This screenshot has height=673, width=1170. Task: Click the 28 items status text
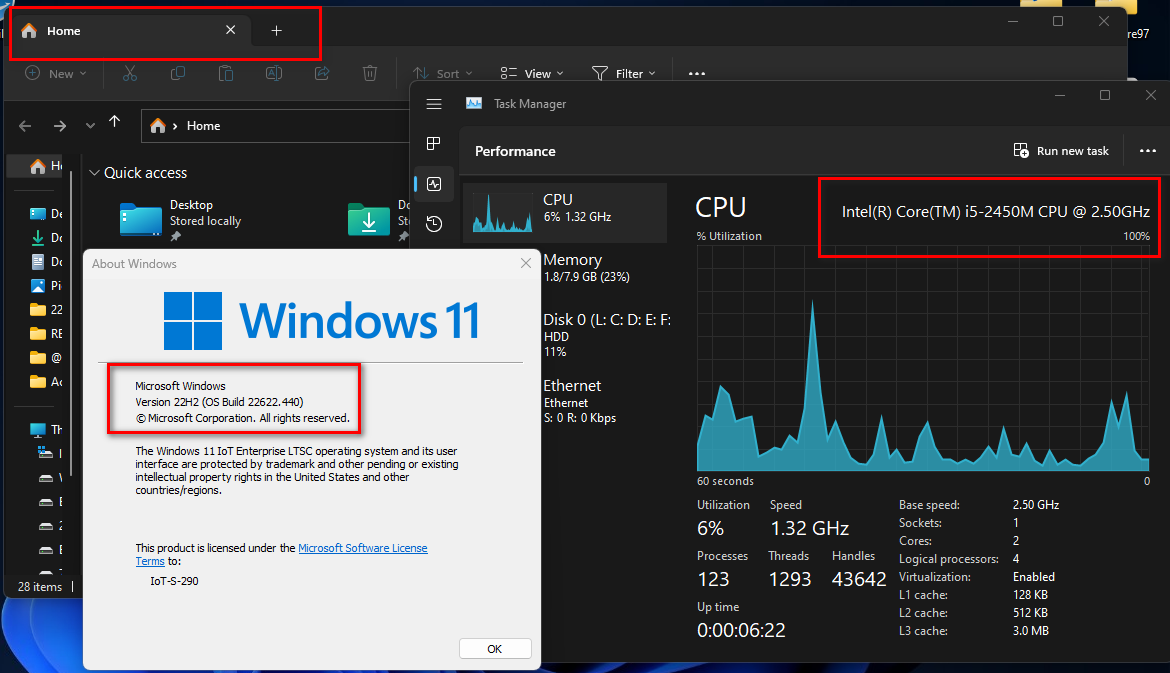click(x=40, y=587)
